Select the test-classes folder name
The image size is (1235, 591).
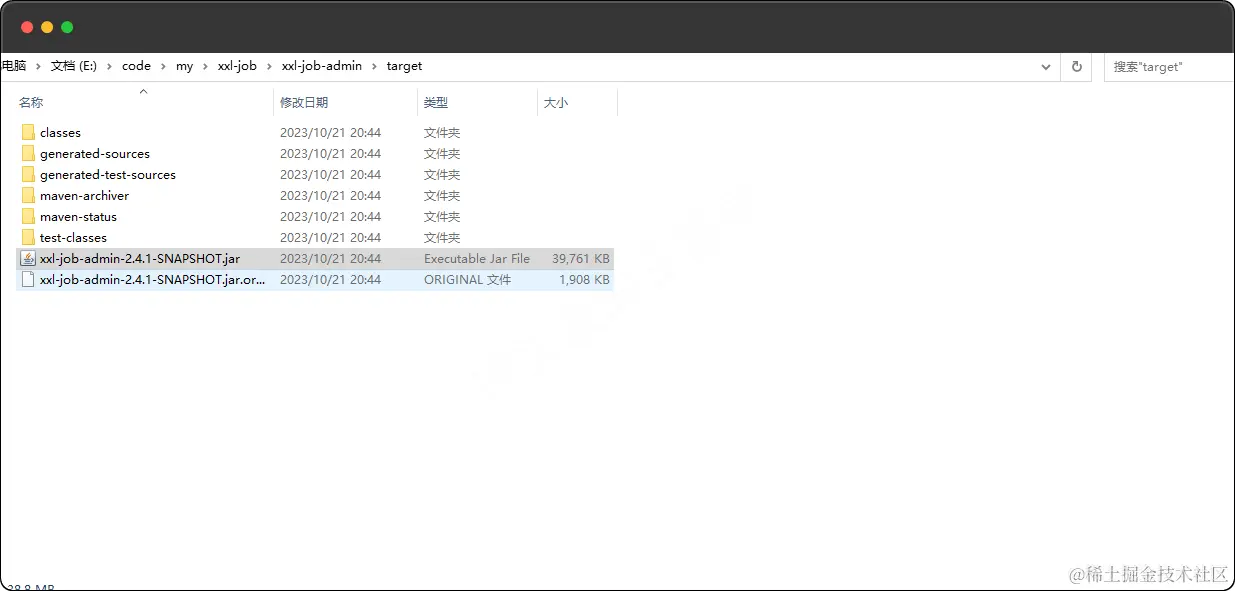coord(73,237)
